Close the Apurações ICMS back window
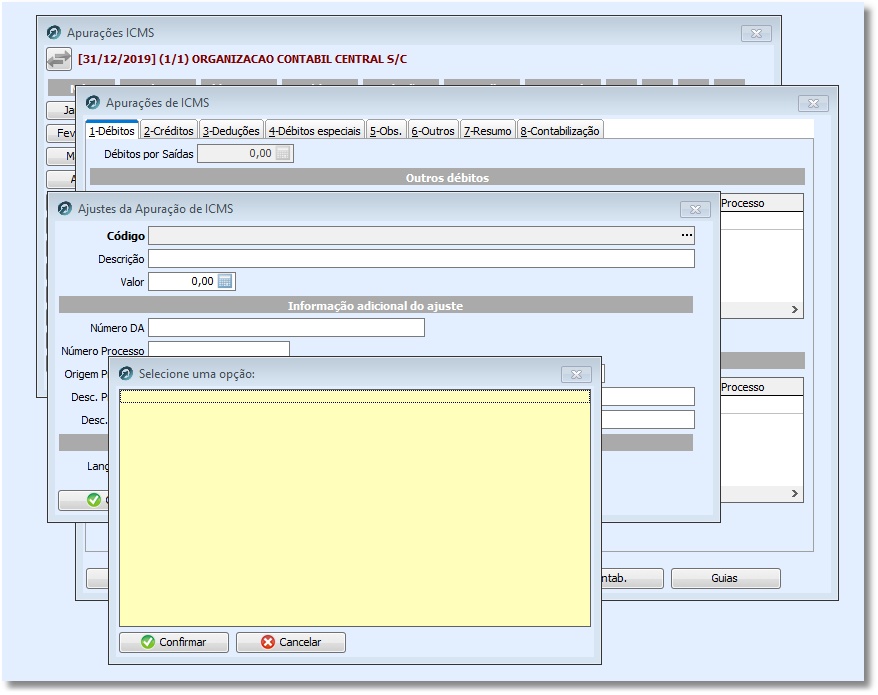The height and width of the screenshot is (695, 878). pos(756,33)
